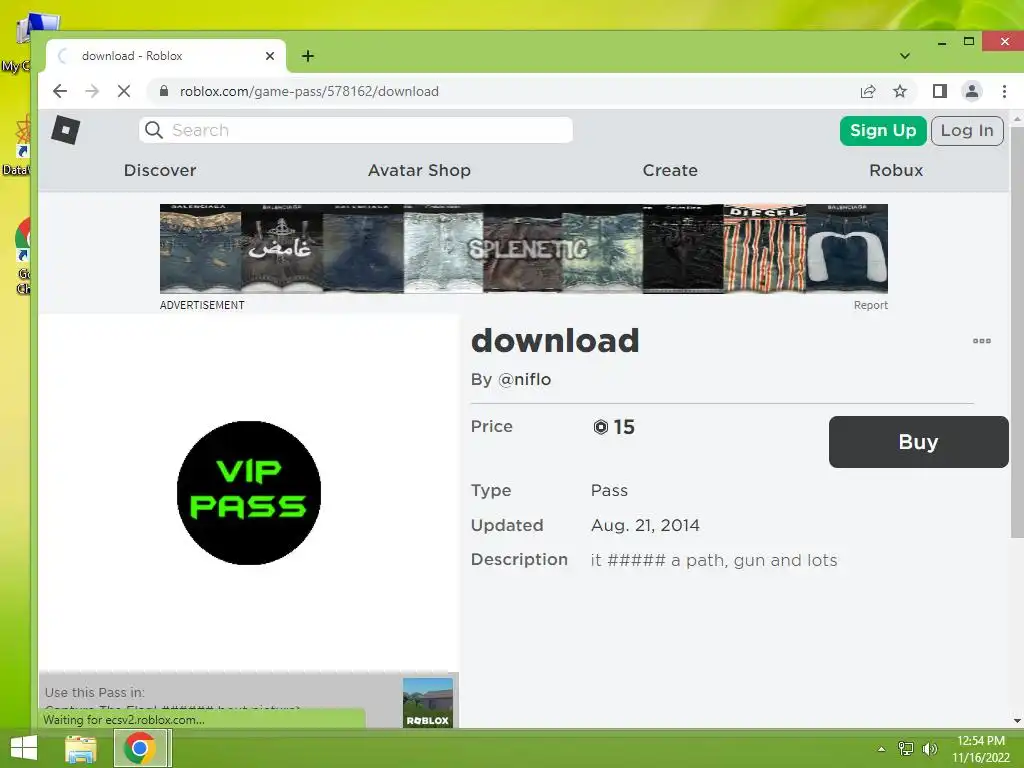
Task: Click the Log In button
Action: (967, 131)
